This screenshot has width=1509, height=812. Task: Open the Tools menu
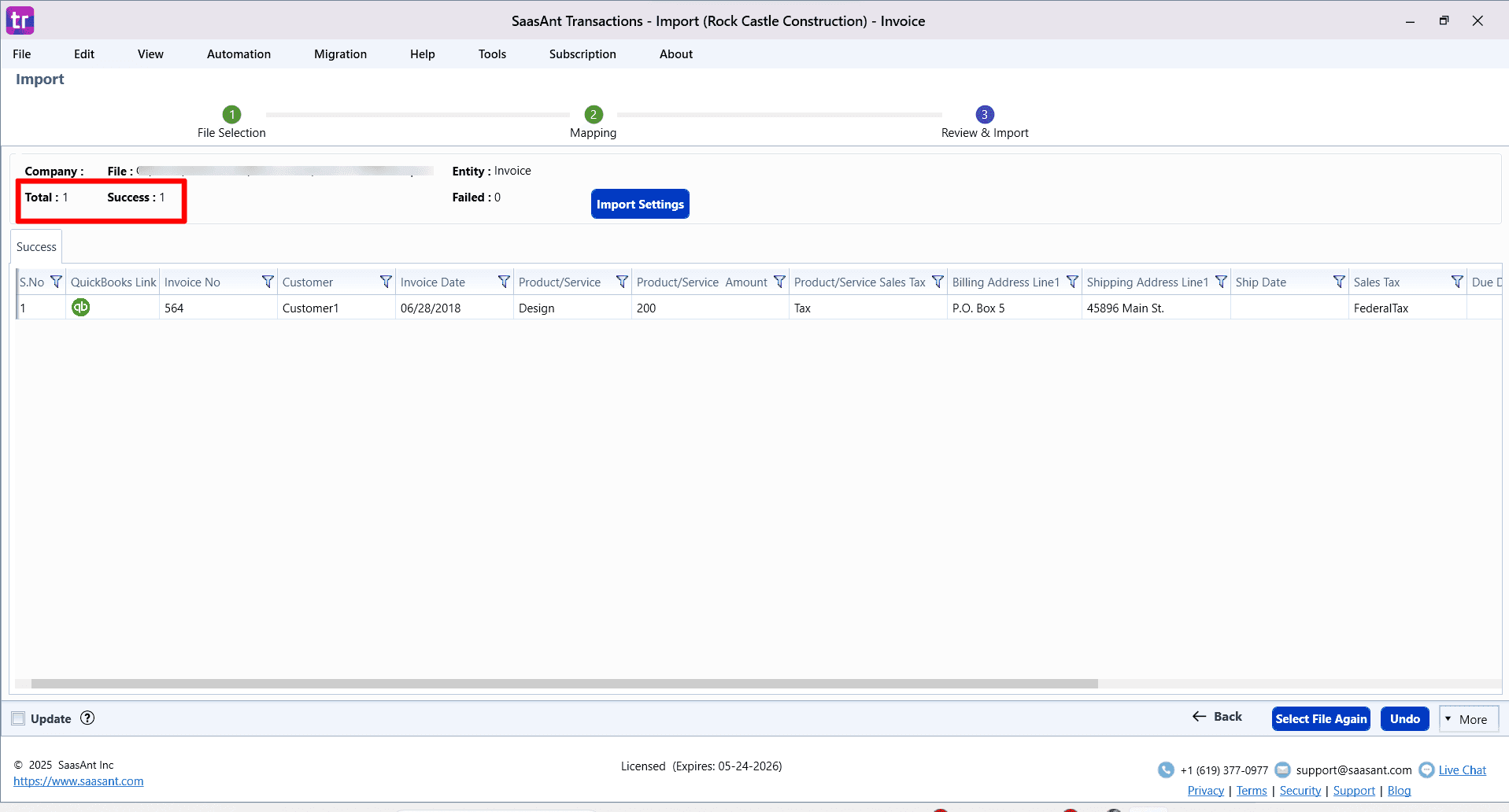coord(492,54)
